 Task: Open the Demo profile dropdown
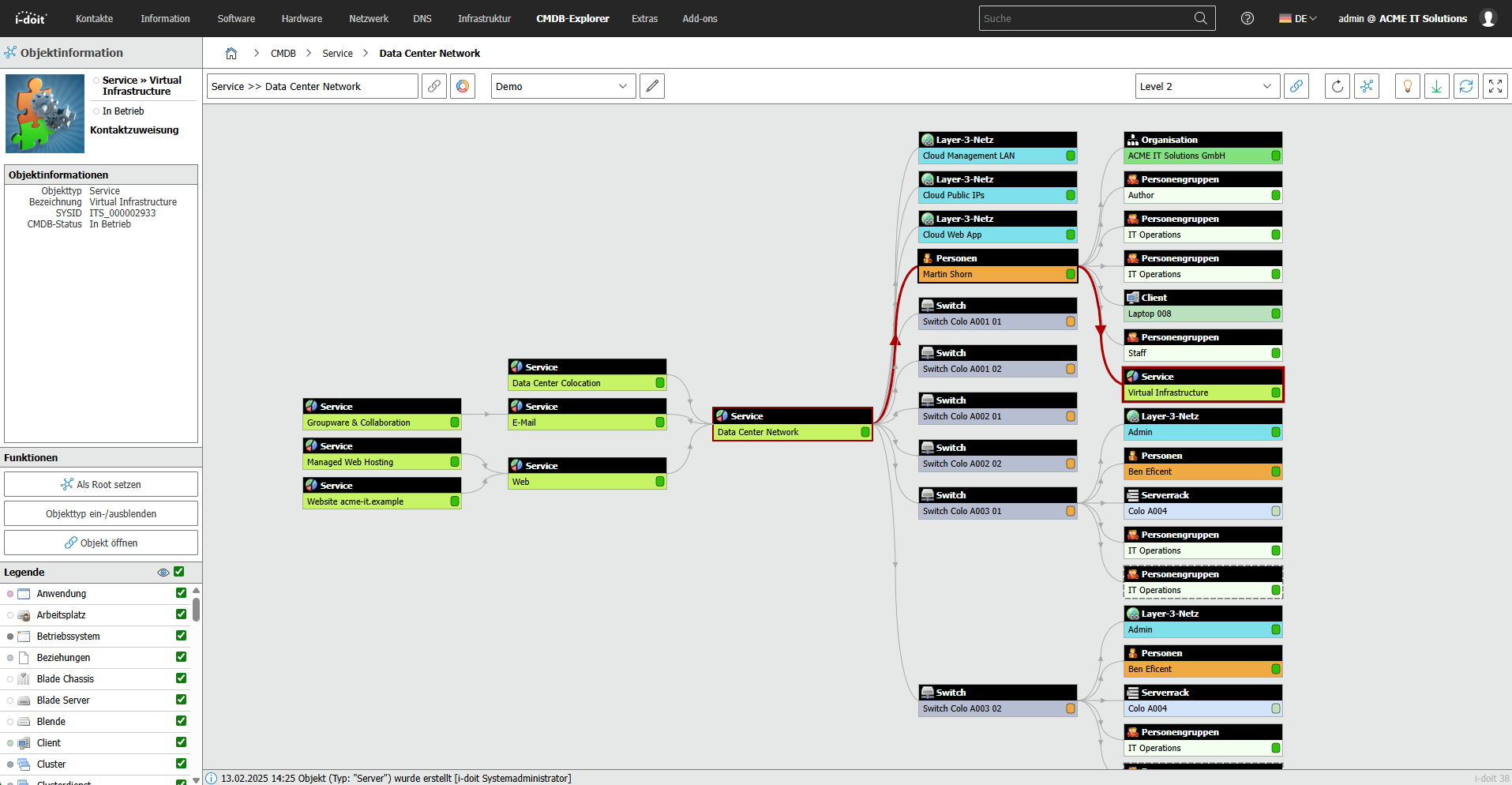560,87
